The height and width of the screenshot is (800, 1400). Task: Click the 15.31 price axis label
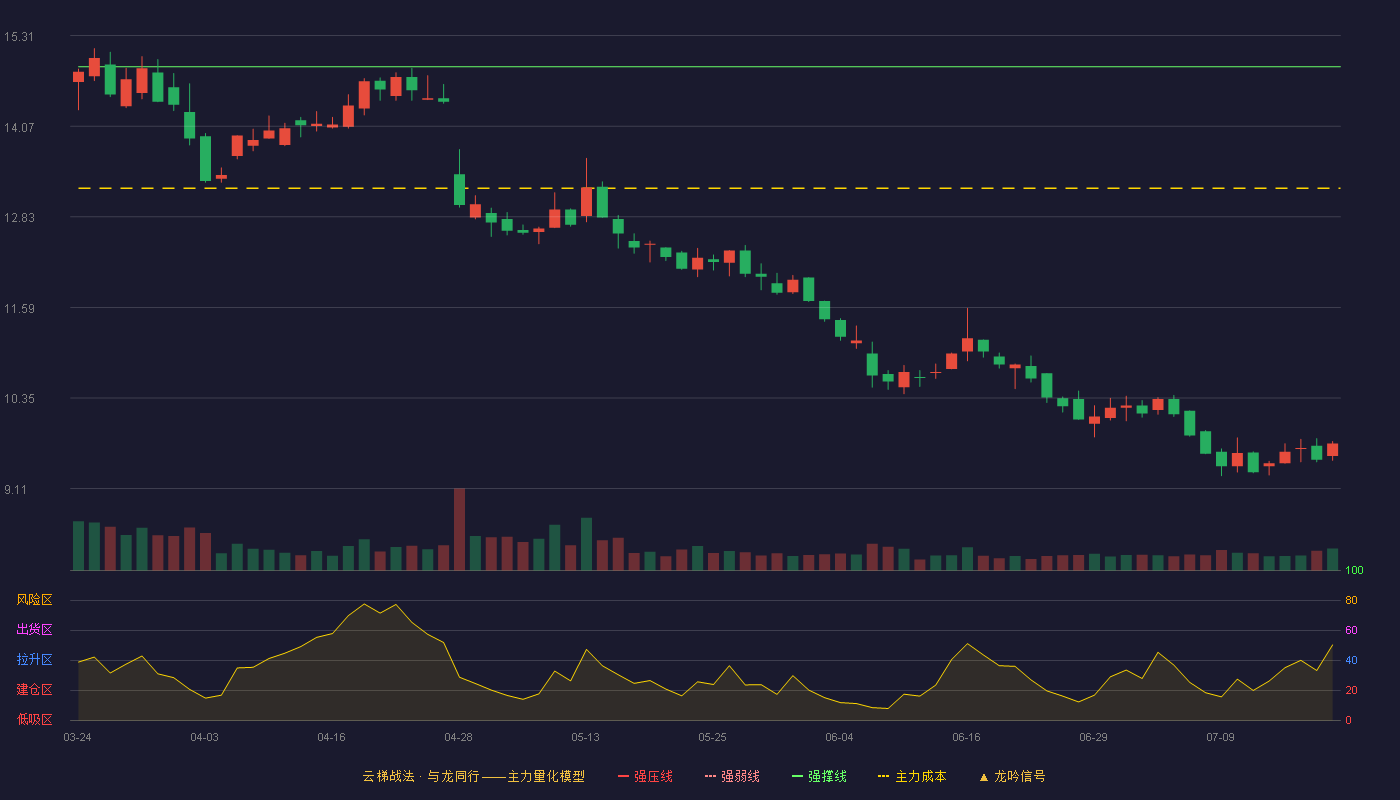tap(18, 37)
